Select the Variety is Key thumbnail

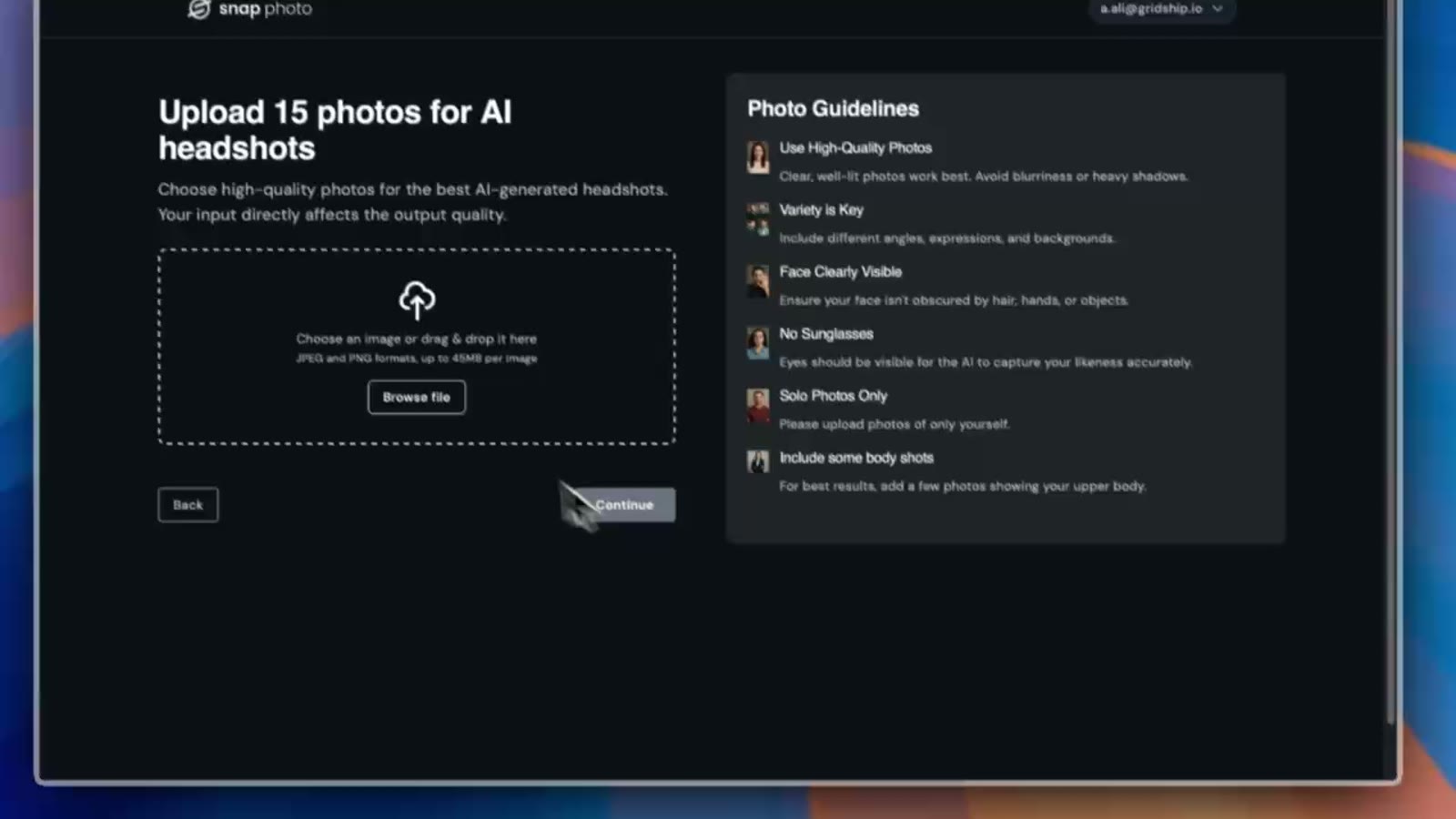(x=758, y=218)
